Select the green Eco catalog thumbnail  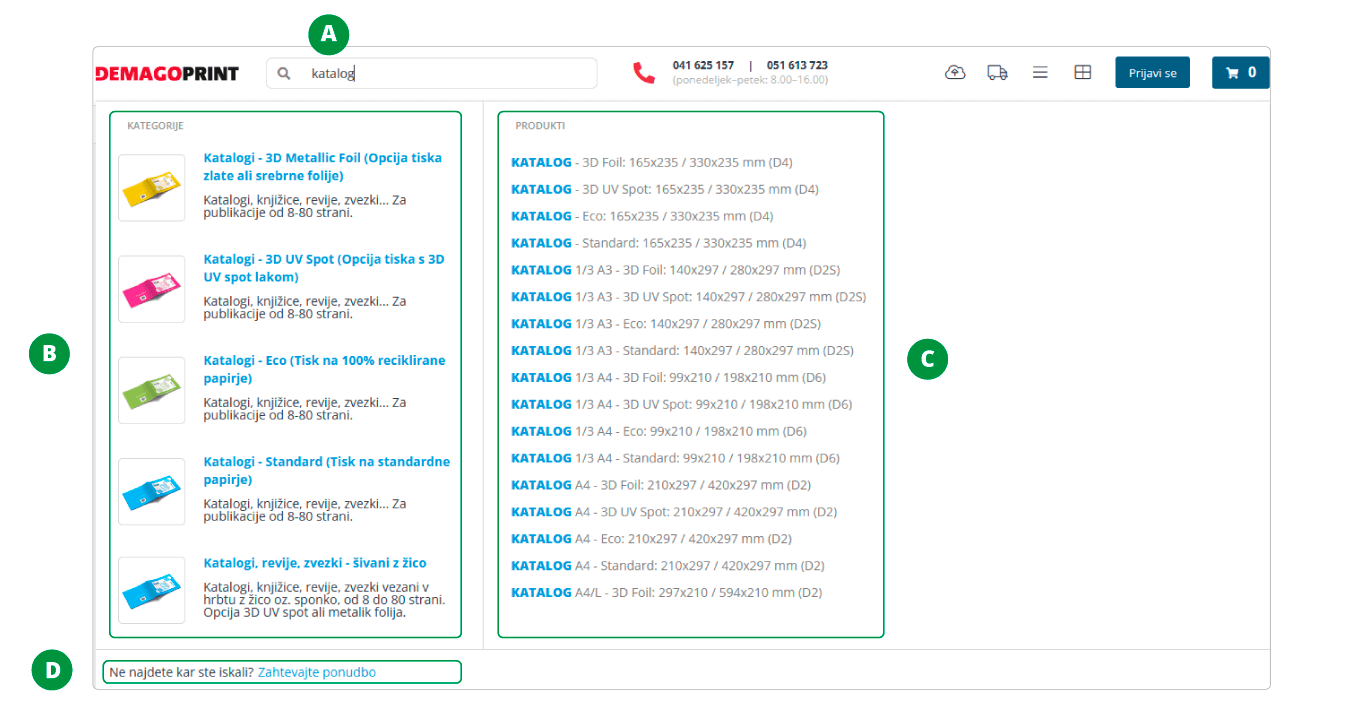pos(151,390)
